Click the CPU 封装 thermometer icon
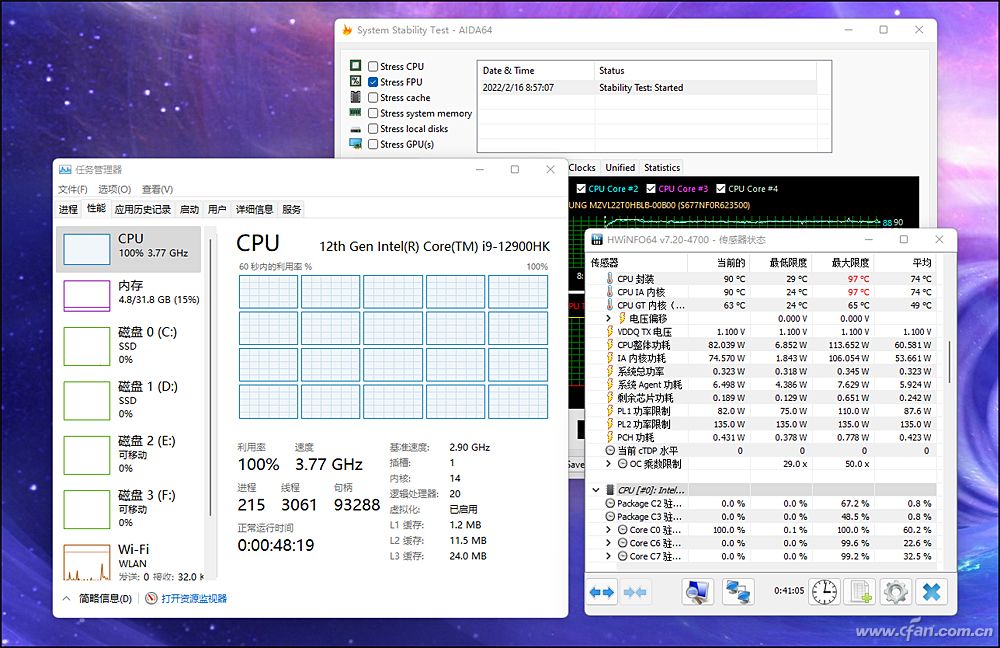Viewport: 1000px width, 648px height. [610, 279]
